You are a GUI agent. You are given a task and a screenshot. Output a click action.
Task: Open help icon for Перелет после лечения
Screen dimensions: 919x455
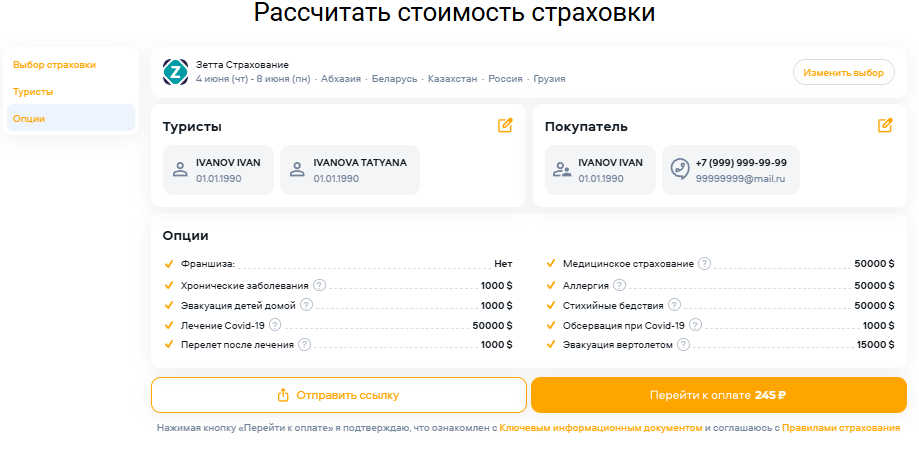[304, 345]
